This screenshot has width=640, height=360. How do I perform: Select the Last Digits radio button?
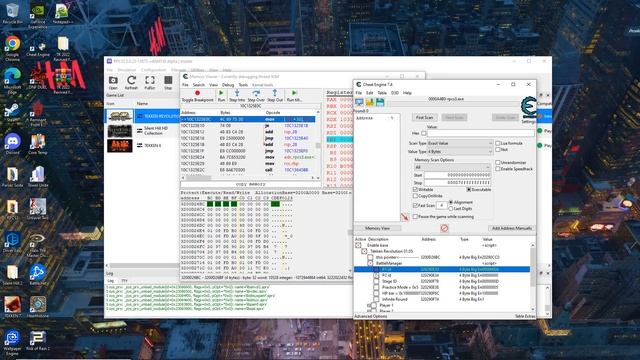point(451,209)
